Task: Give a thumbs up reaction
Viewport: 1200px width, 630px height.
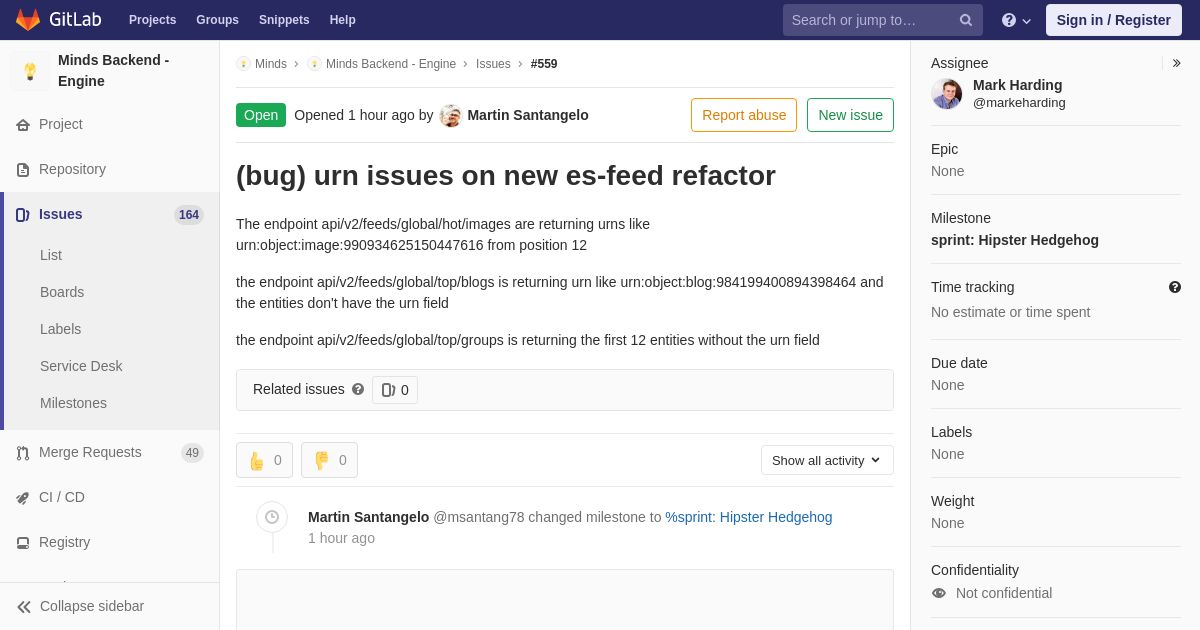Action: [x=264, y=460]
